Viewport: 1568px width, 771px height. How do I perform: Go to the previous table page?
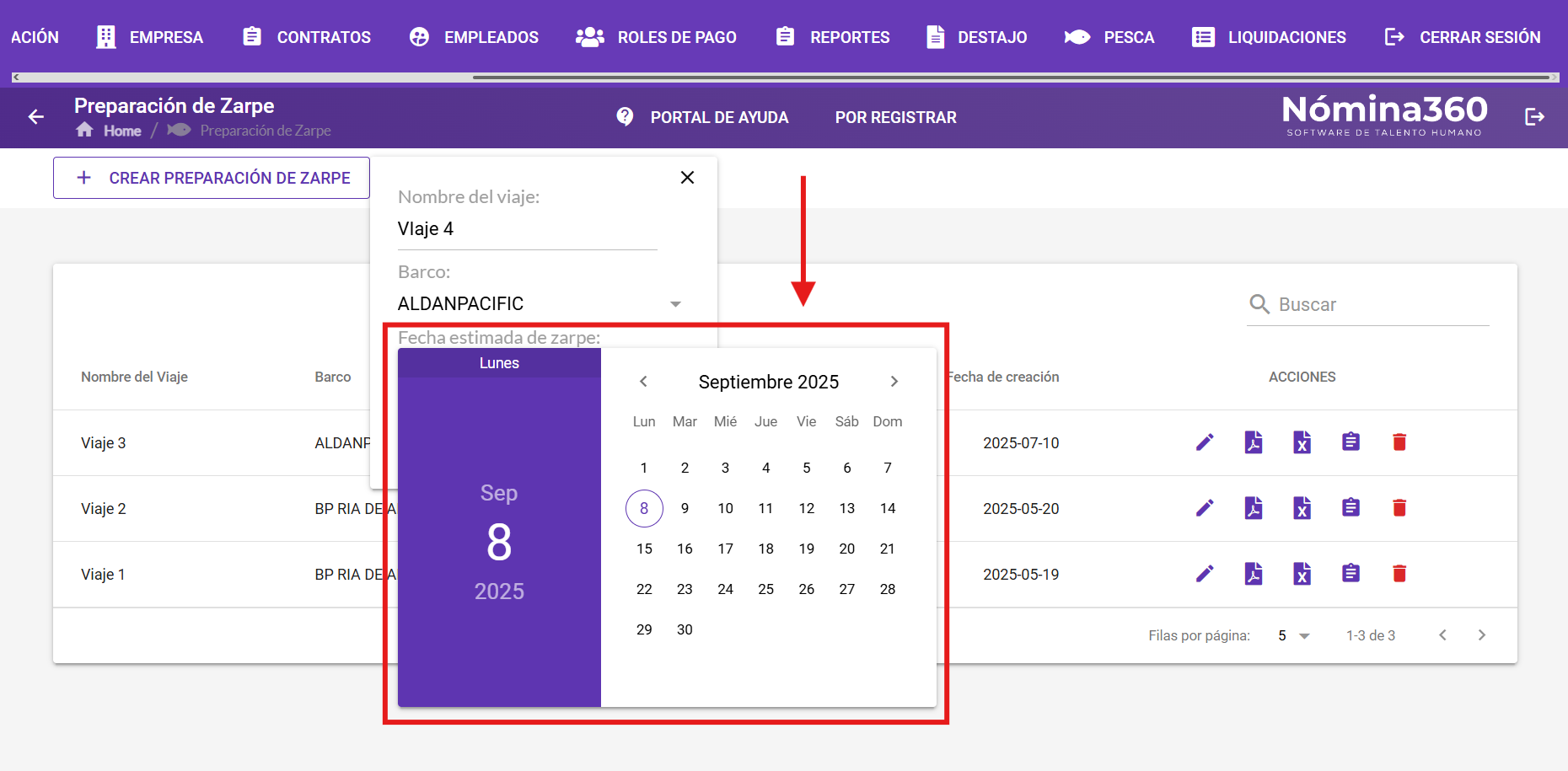click(1442, 635)
